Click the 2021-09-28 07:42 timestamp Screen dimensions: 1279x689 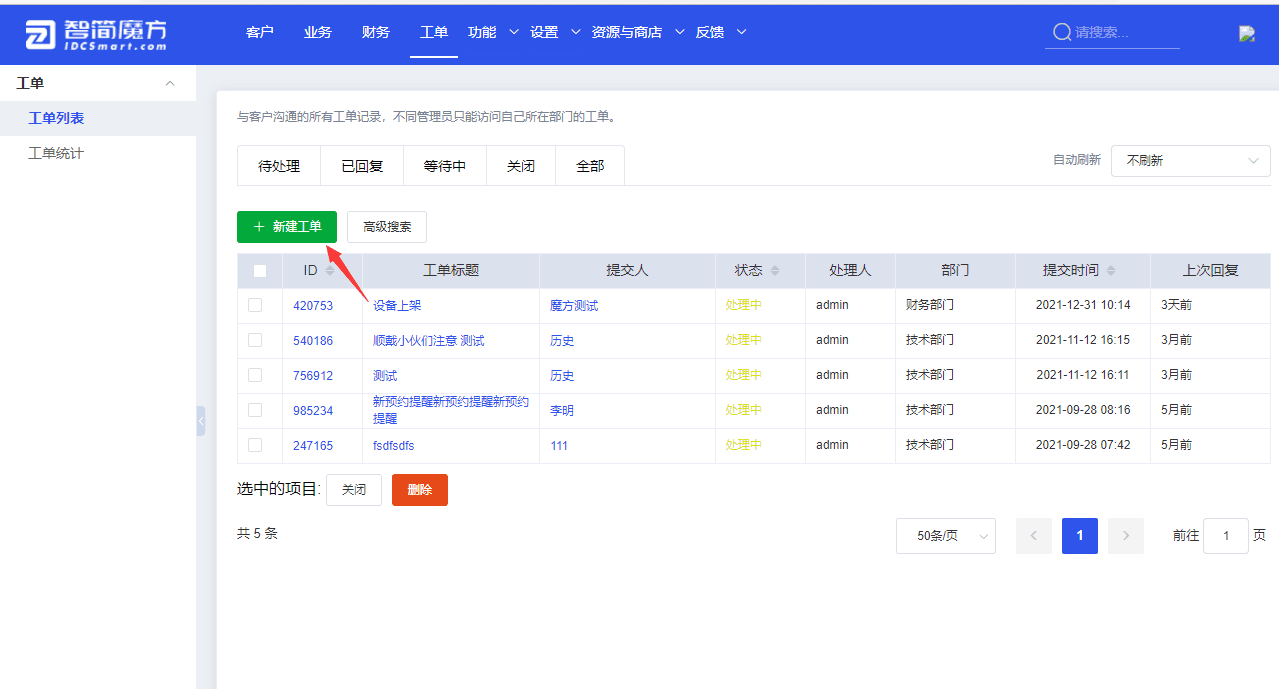(1083, 445)
